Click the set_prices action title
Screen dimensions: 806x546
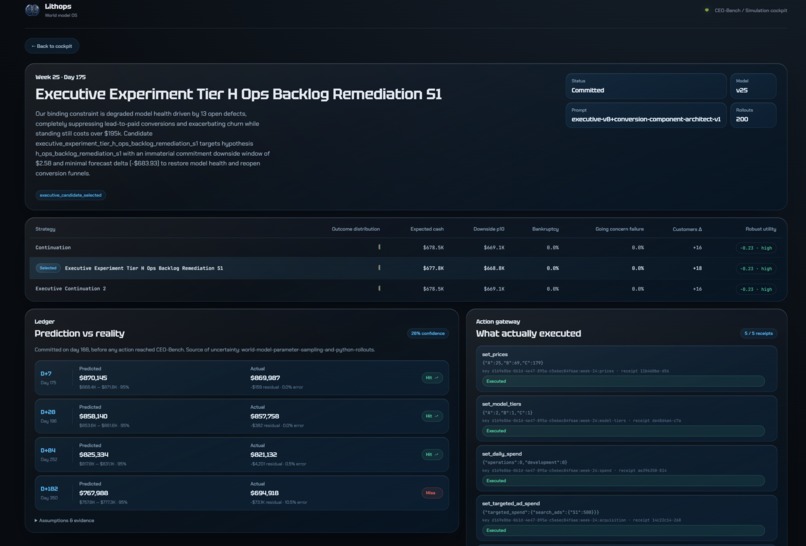coord(495,354)
